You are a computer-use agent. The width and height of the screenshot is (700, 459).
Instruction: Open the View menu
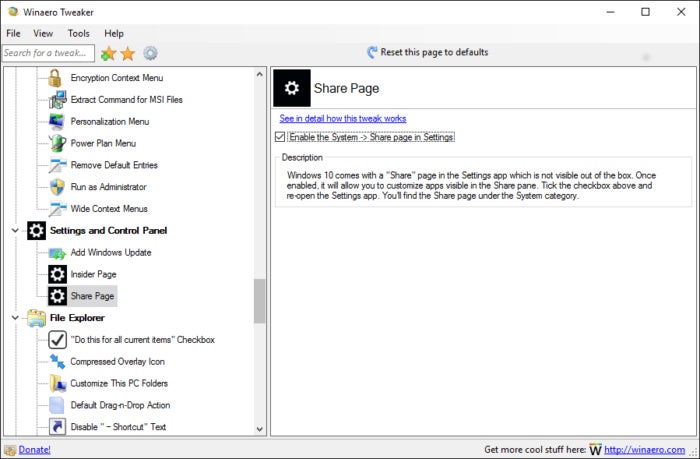pyautogui.click(x=43, y=33)
